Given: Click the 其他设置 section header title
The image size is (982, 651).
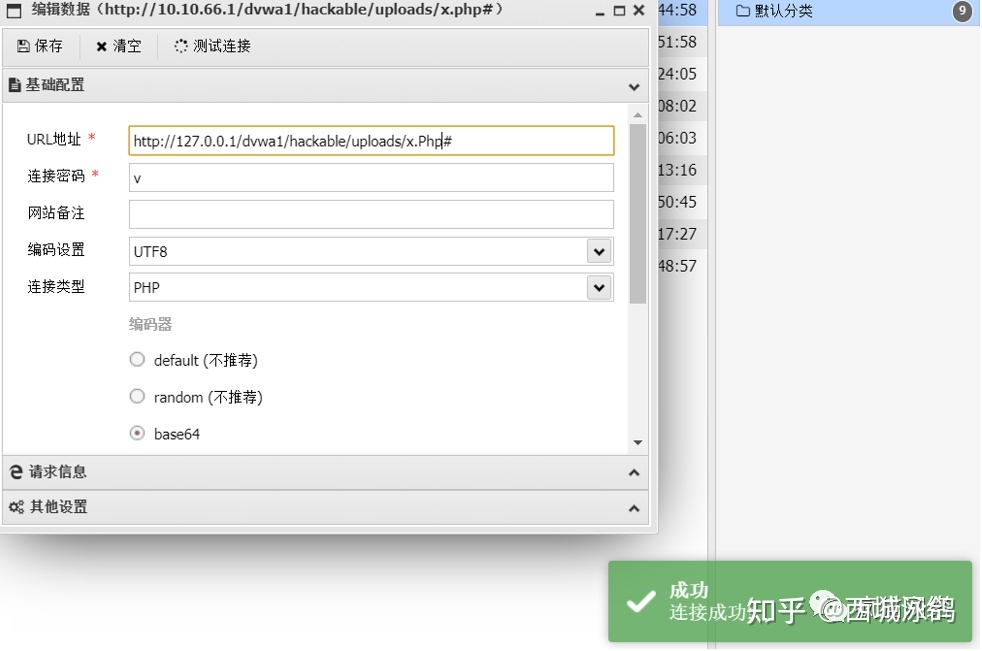Looking at the screenshot, I should (58, 508).
